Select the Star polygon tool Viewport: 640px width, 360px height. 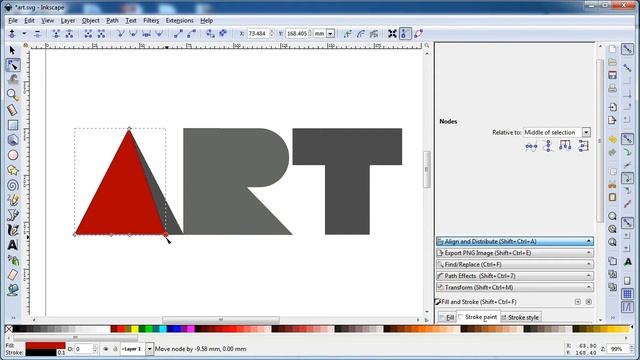[x=13, y=170]
